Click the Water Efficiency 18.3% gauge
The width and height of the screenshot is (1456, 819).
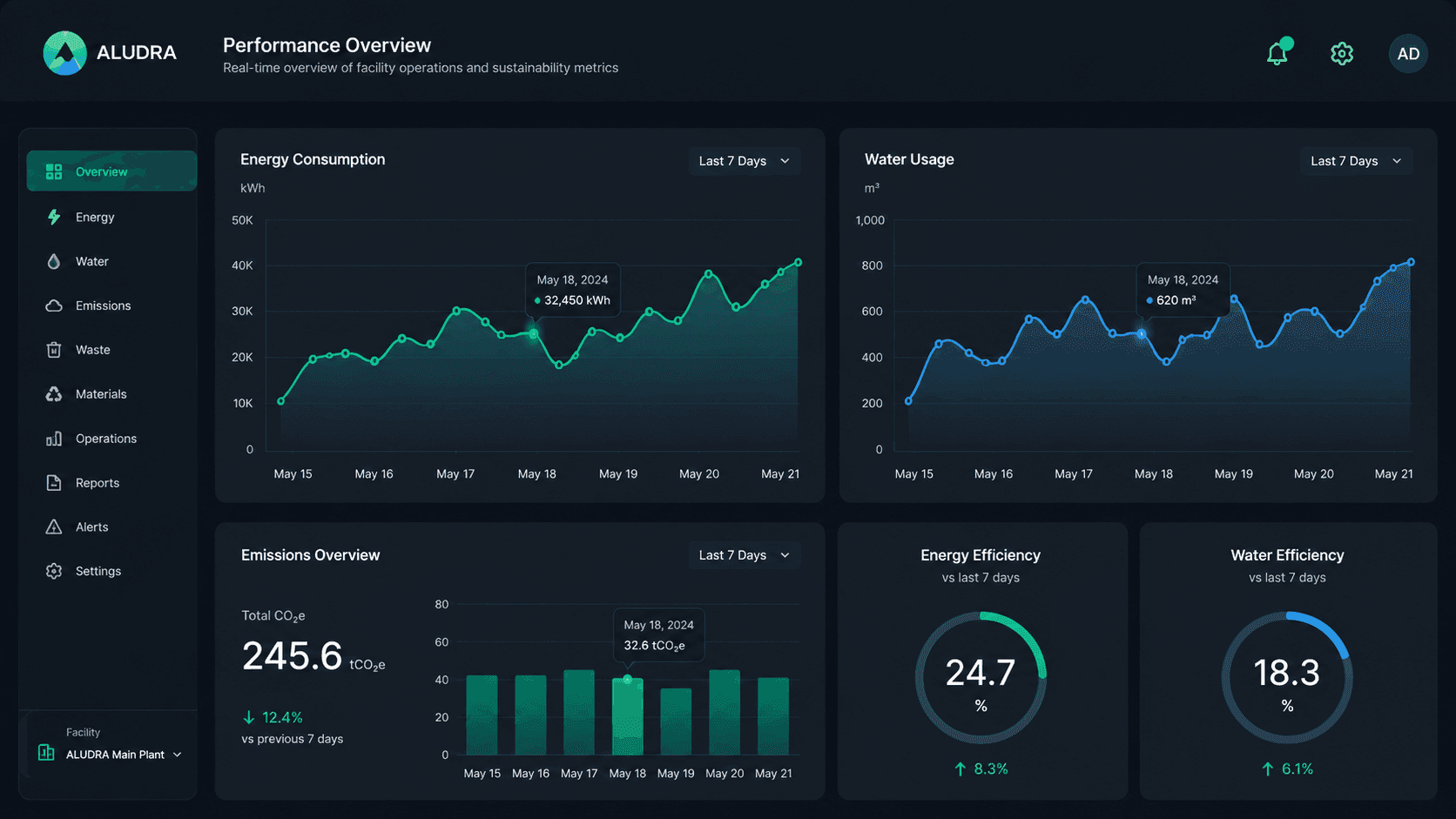pos(1287,677)
